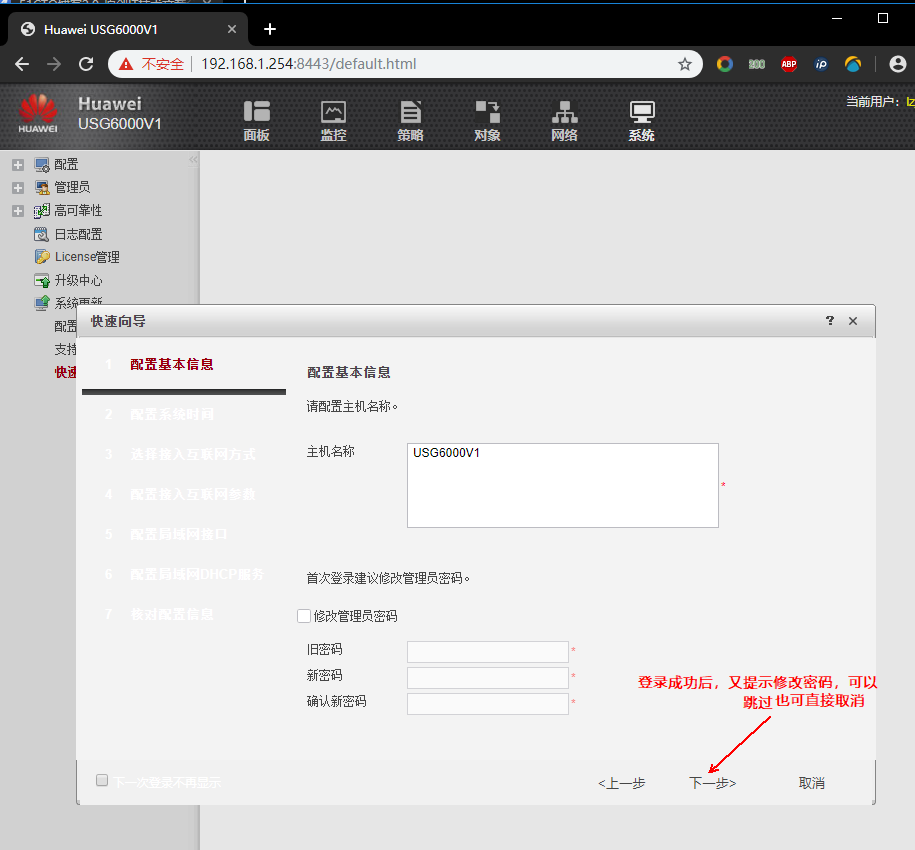Select wizard step 配置局域网DHCP服务
This screenshot has height=850, width=915.
(197, 575)
